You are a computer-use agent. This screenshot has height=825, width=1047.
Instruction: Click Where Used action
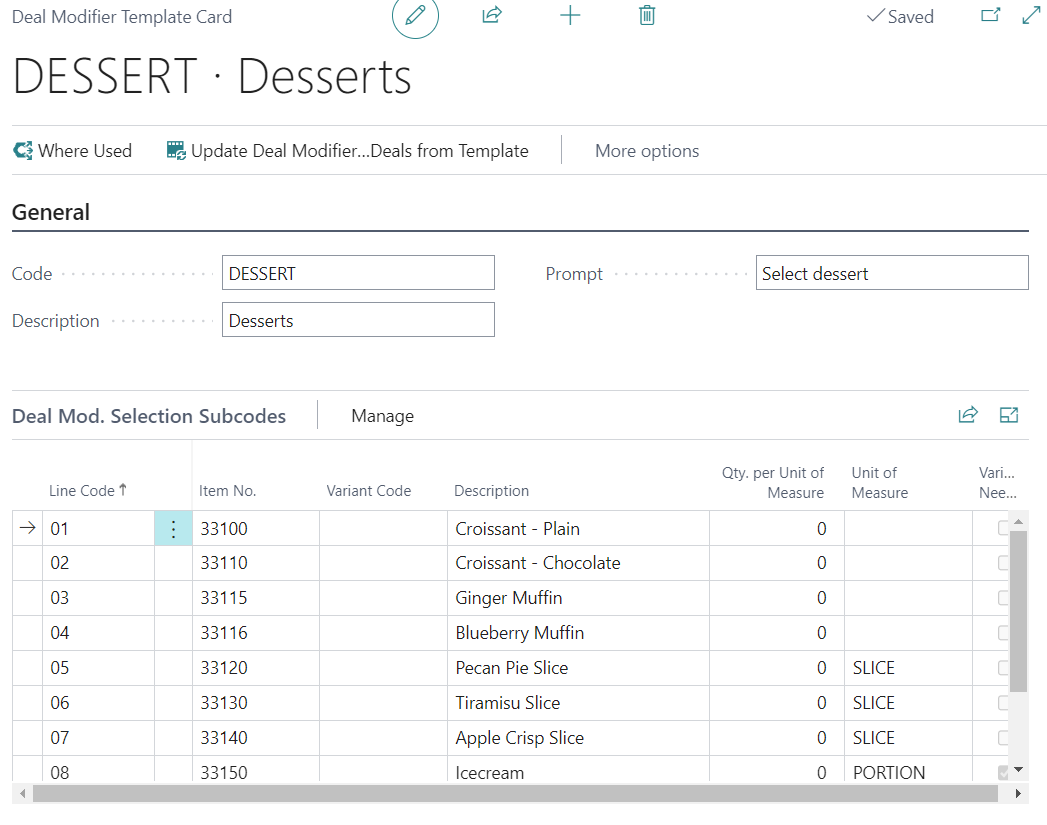(73, 151)
